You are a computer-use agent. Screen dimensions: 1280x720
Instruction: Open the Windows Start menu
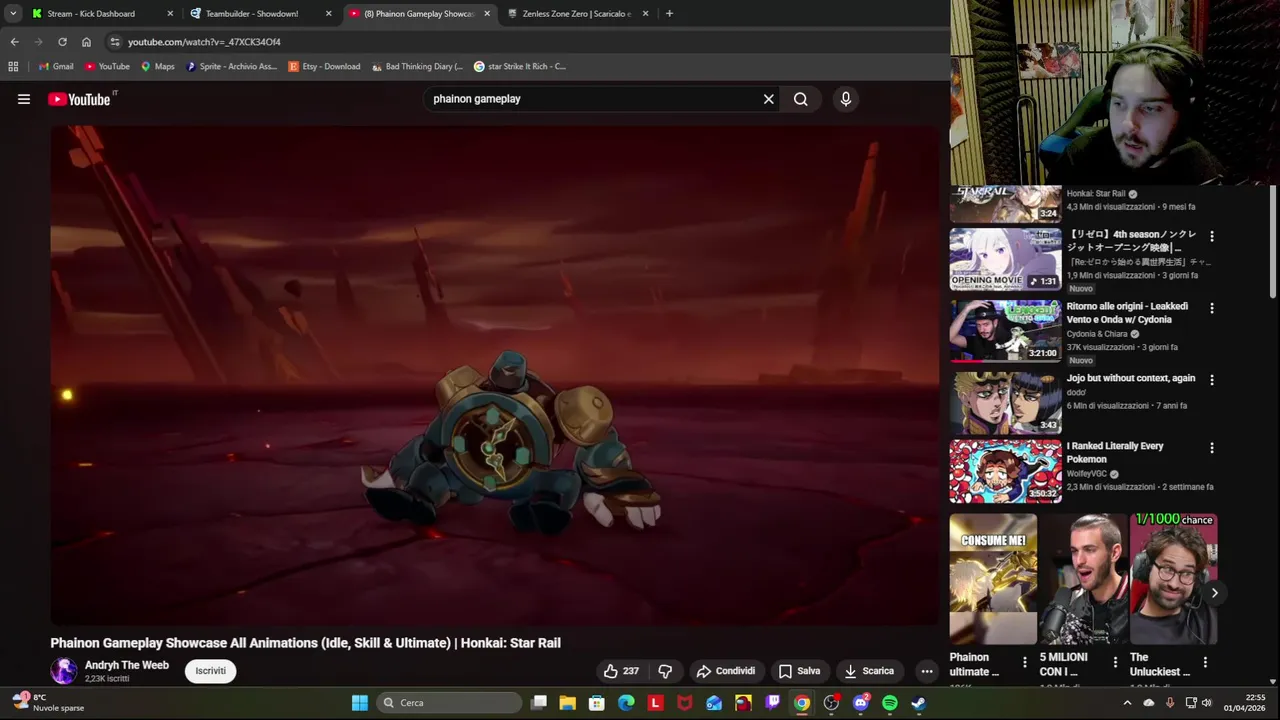[x=360, y=703]
